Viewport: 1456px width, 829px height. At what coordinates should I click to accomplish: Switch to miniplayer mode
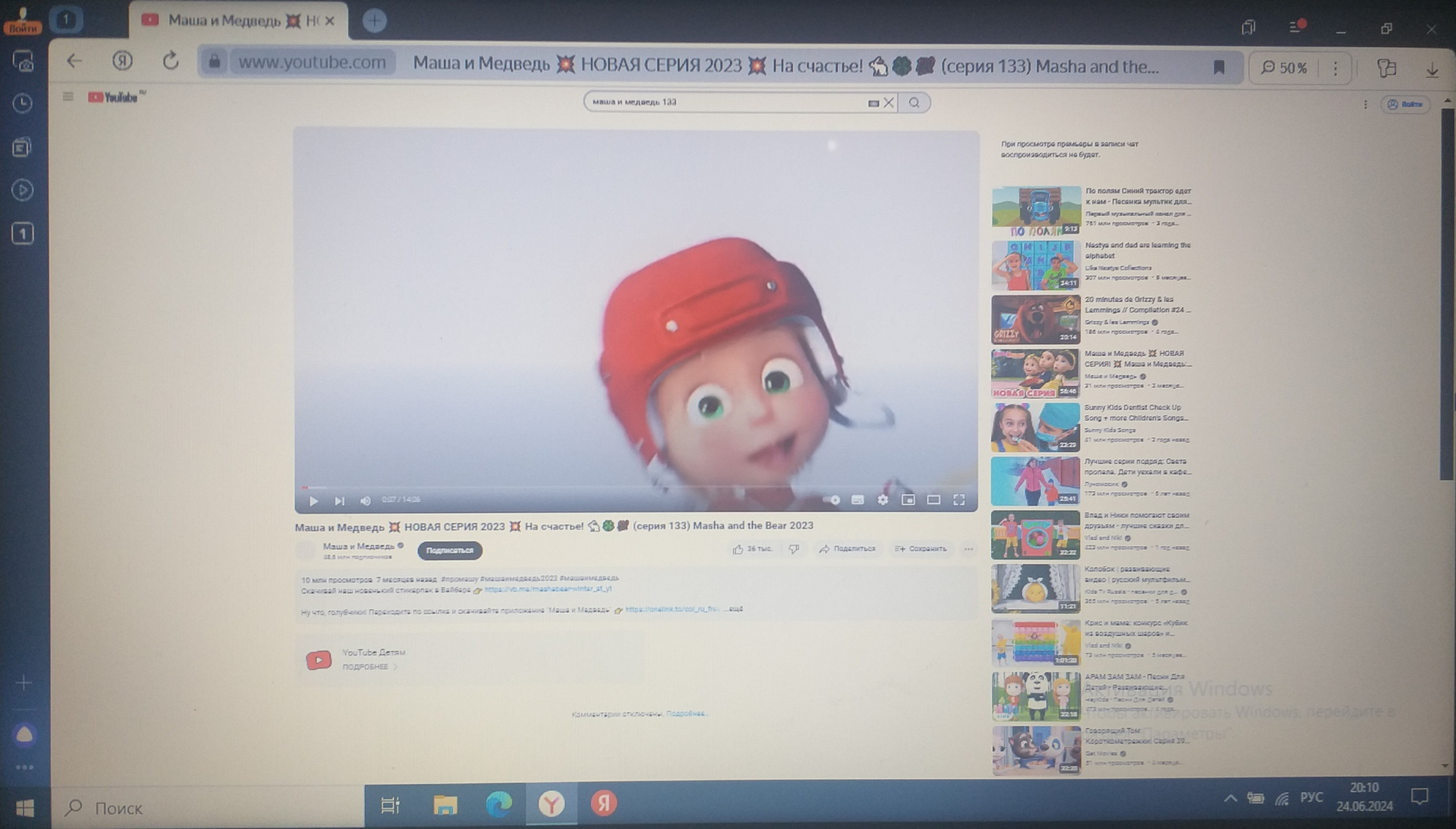point(908,500)
